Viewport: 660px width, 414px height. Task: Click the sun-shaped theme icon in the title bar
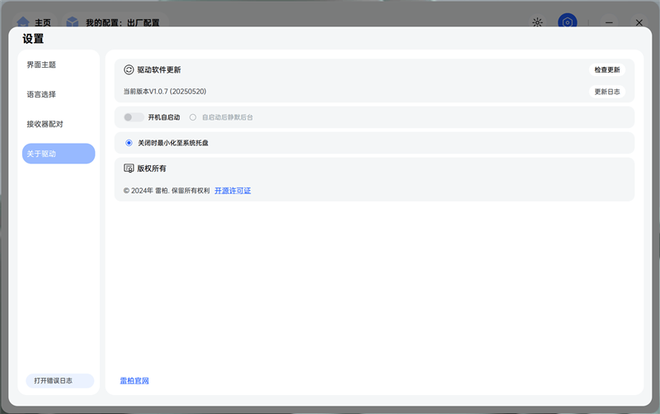point(537,22)
